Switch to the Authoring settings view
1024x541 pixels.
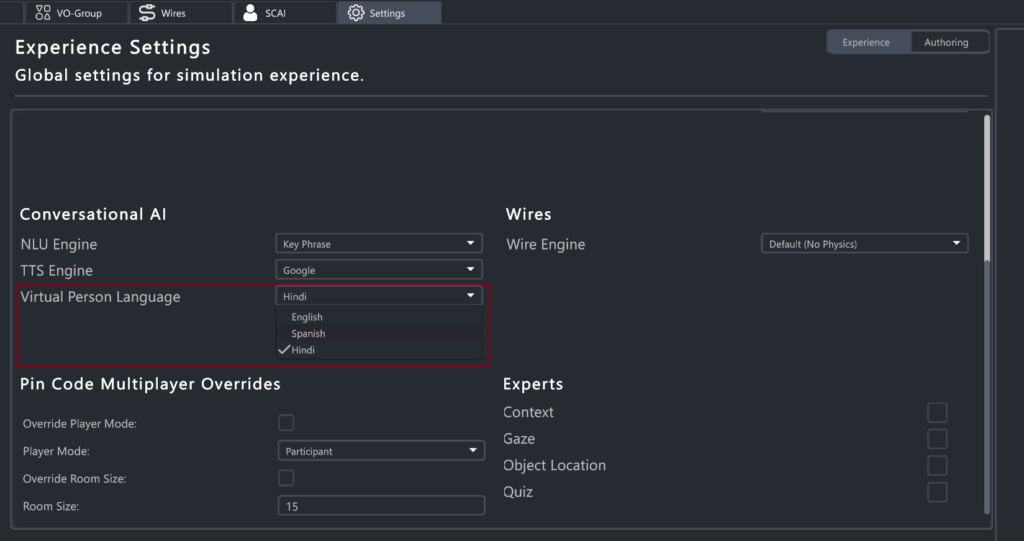click(946, 43)
